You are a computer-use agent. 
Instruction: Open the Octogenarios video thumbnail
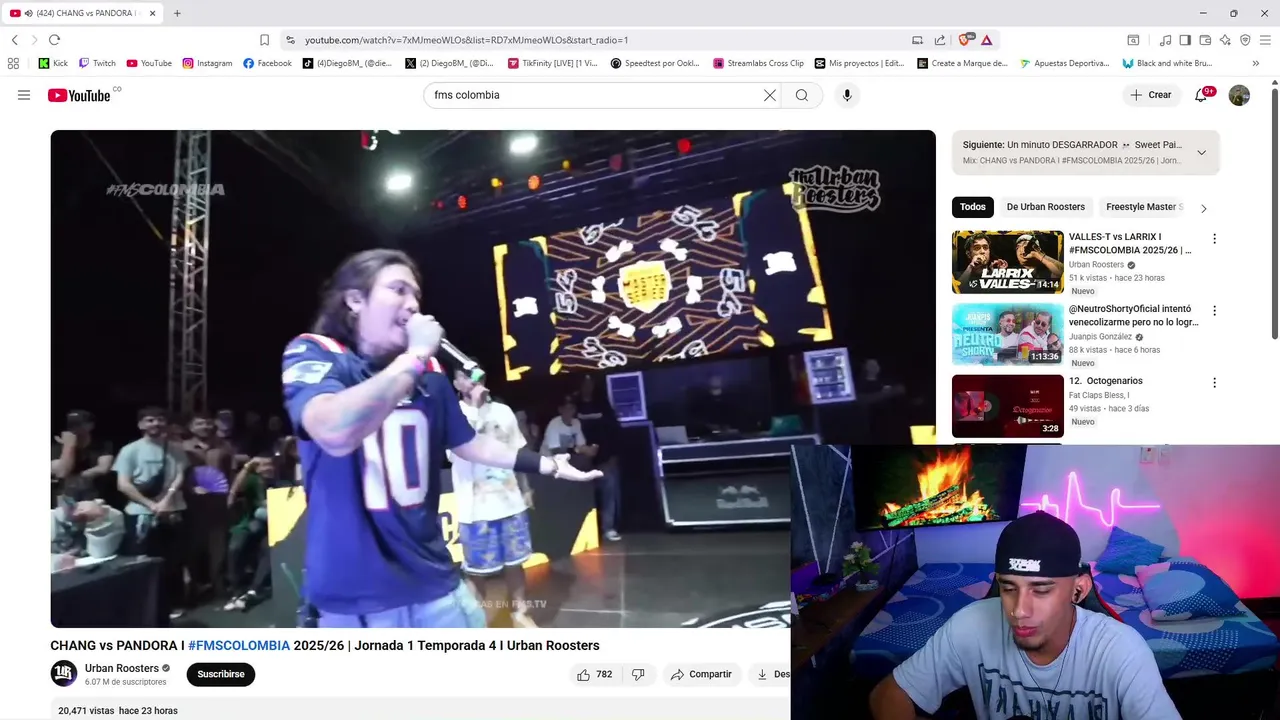pyautogui.click(x=1008, y=406)
